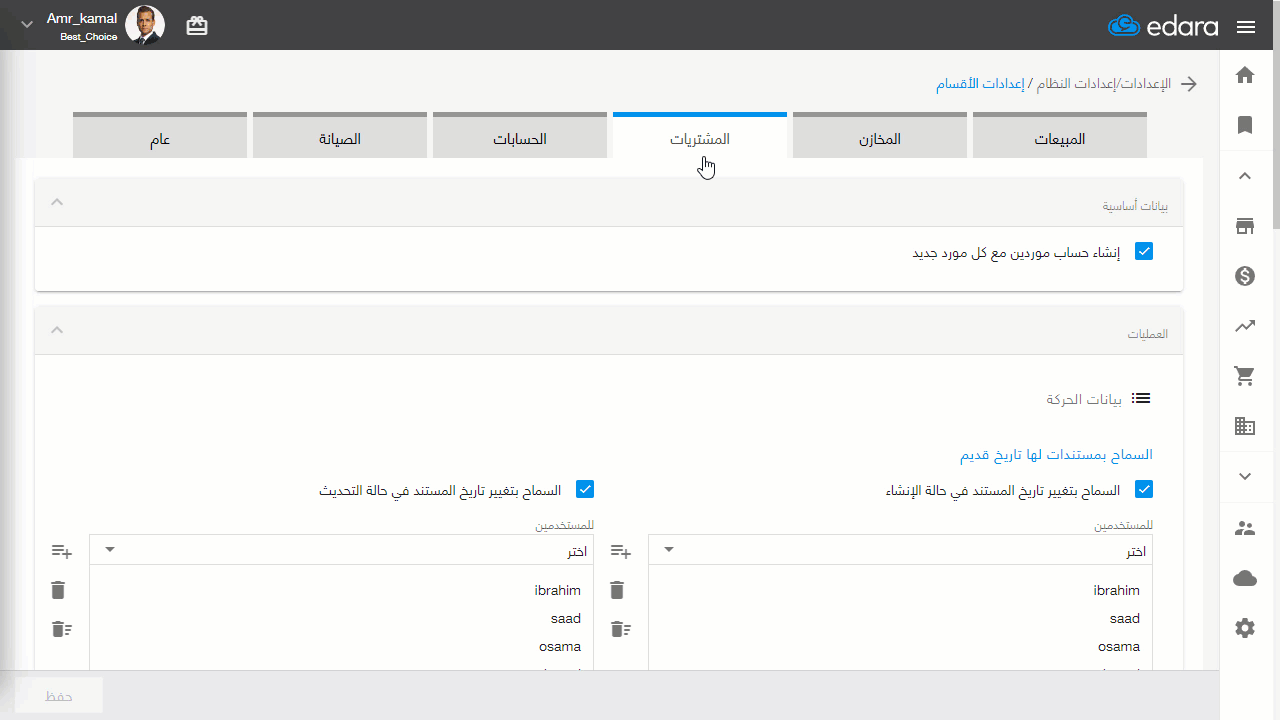Expand the user account menu arrow

click(x=27, y=25)
